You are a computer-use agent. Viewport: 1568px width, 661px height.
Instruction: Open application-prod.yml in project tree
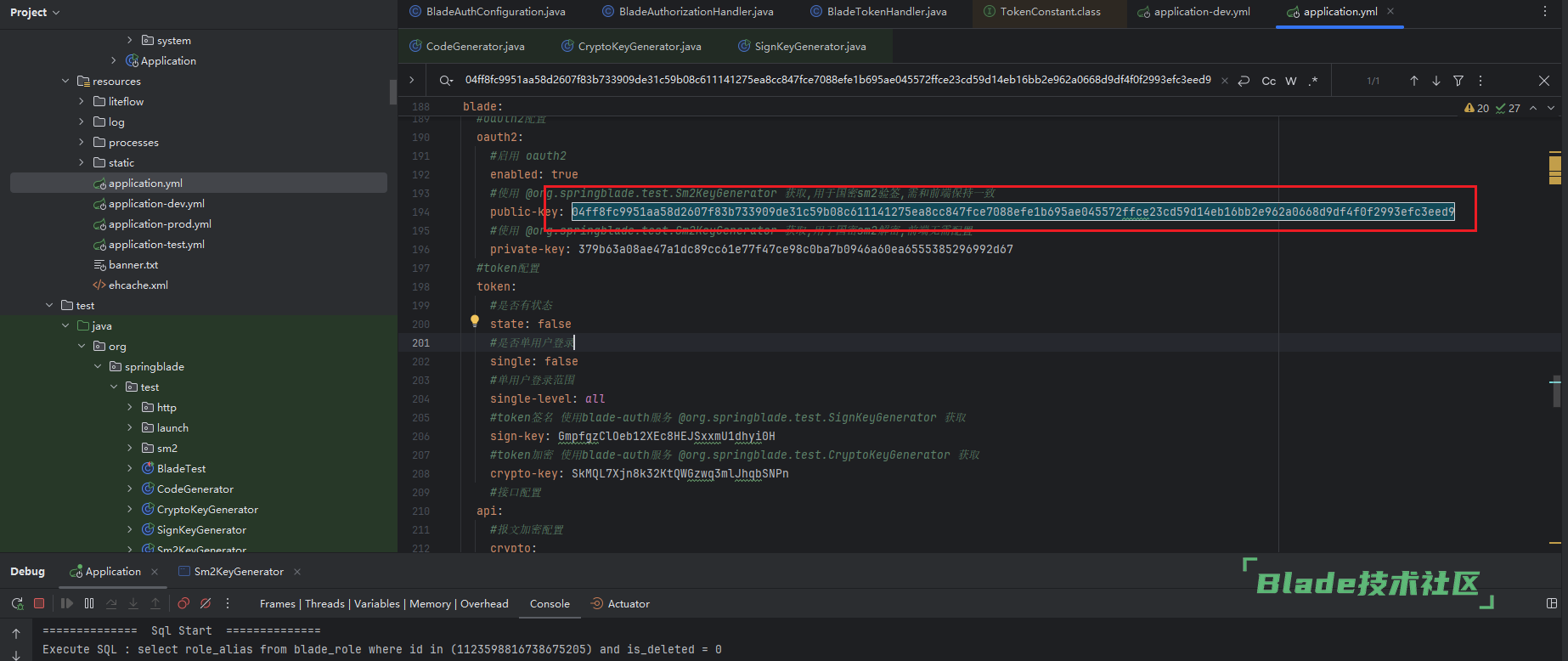160,224
